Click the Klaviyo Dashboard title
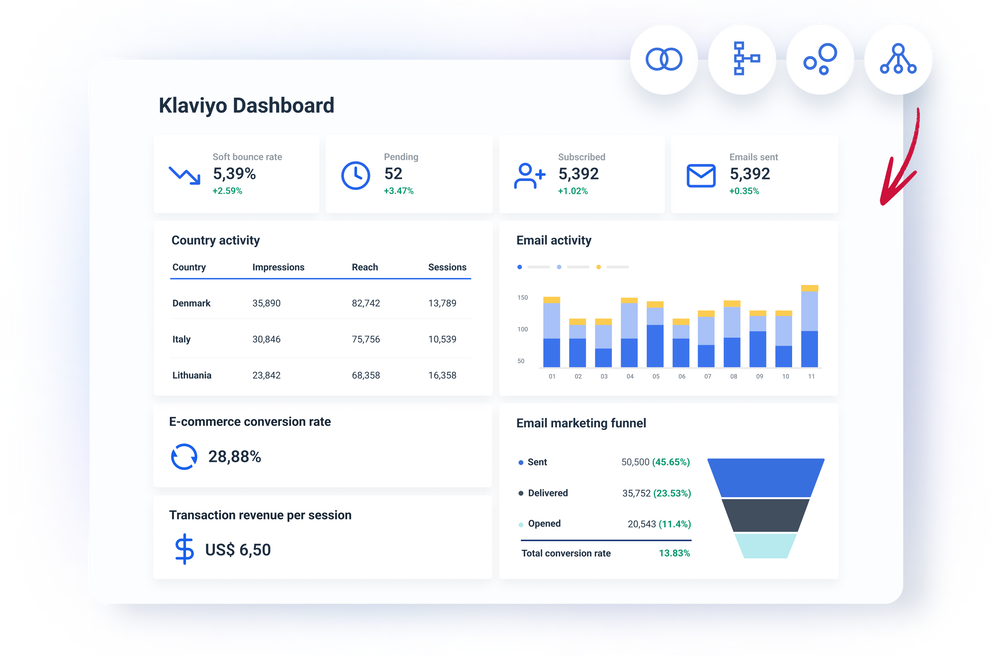 246,105
